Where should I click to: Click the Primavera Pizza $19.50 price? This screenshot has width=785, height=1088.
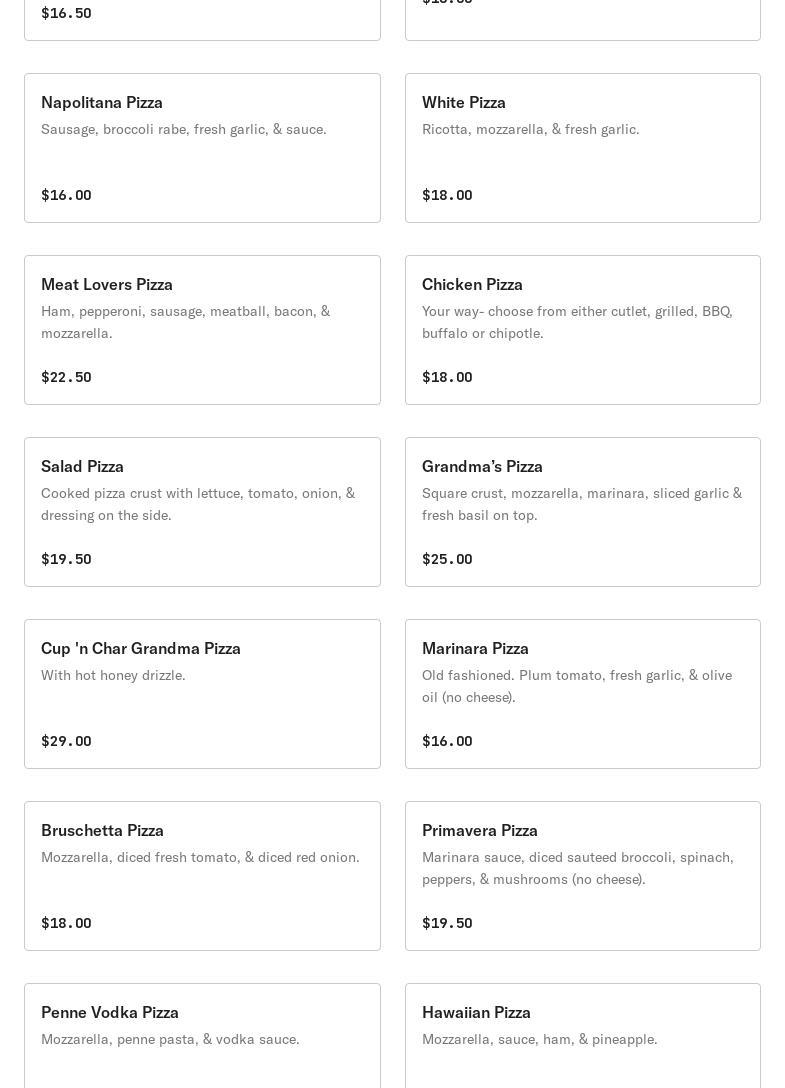click(447, 923)
